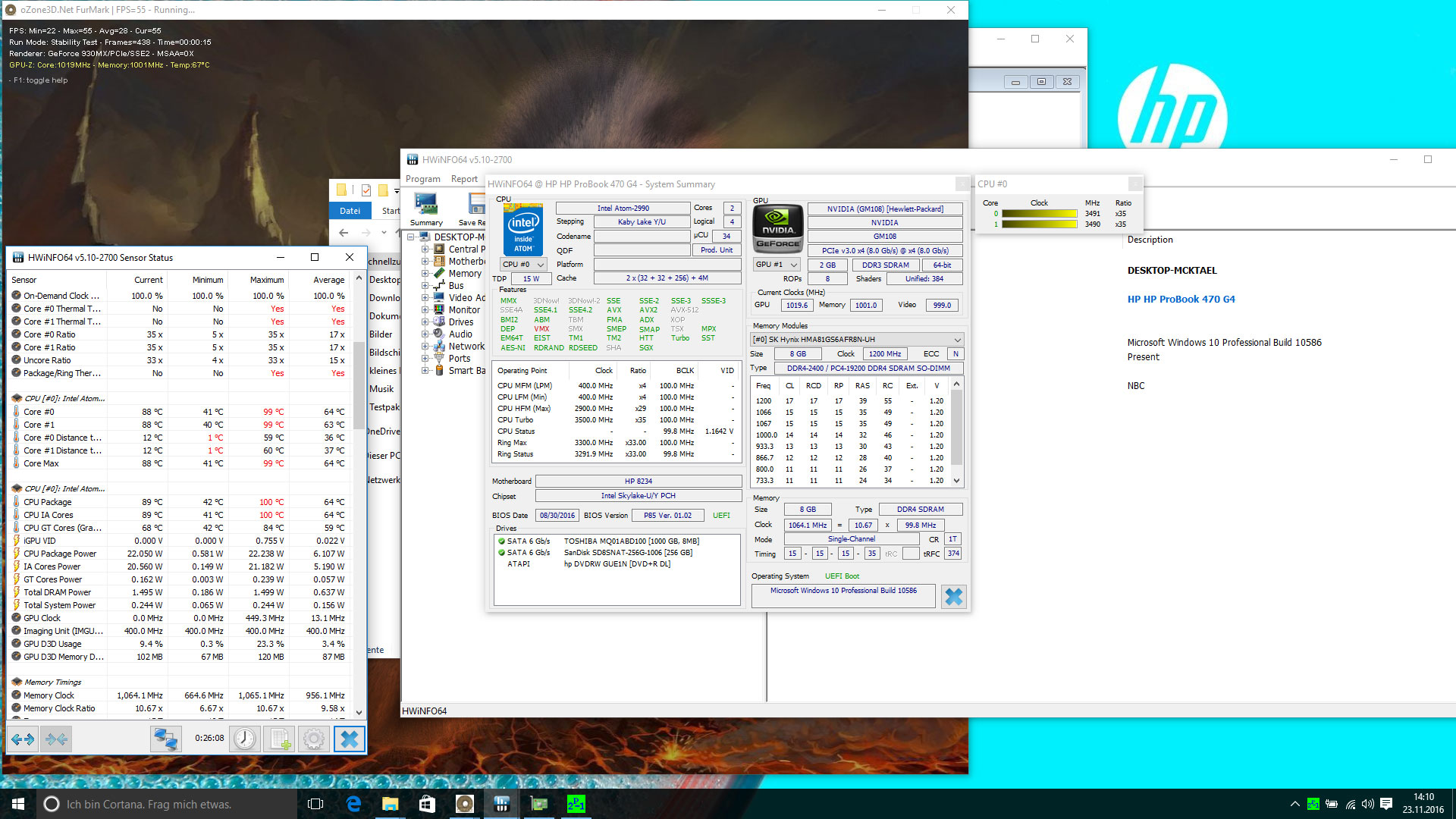Click the taskbar clock showing 14:10
The image size is (1456, 819).
click(1423, 804)
